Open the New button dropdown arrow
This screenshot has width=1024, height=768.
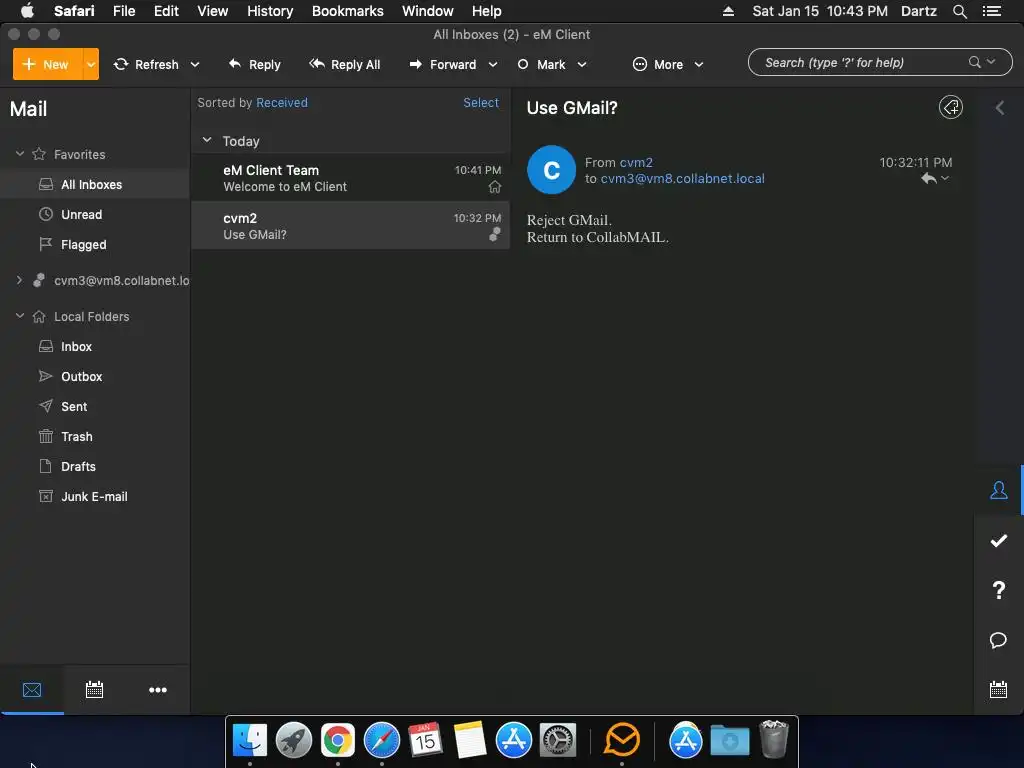[91, 64]
